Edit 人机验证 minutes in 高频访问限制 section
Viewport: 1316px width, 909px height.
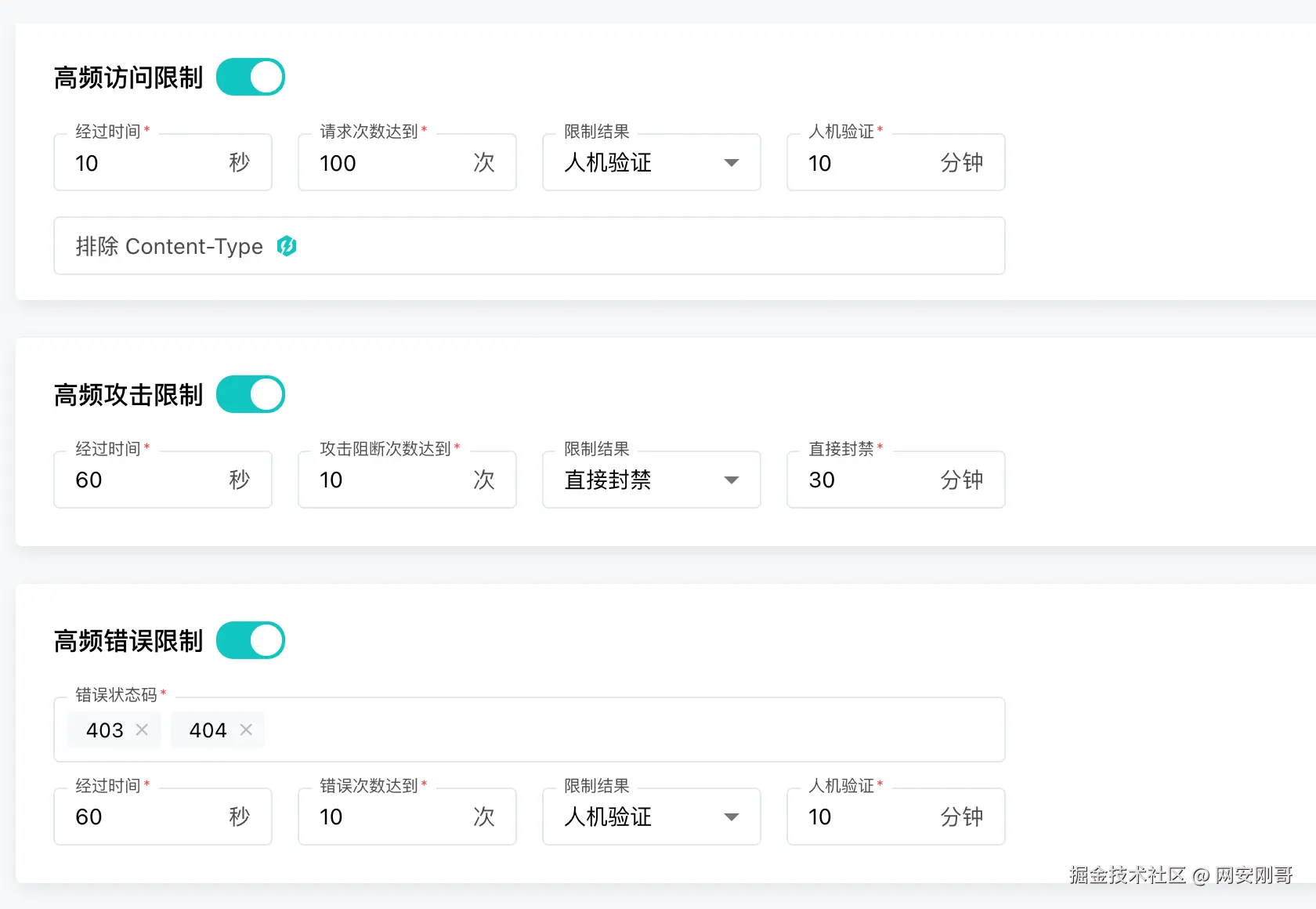869,163
